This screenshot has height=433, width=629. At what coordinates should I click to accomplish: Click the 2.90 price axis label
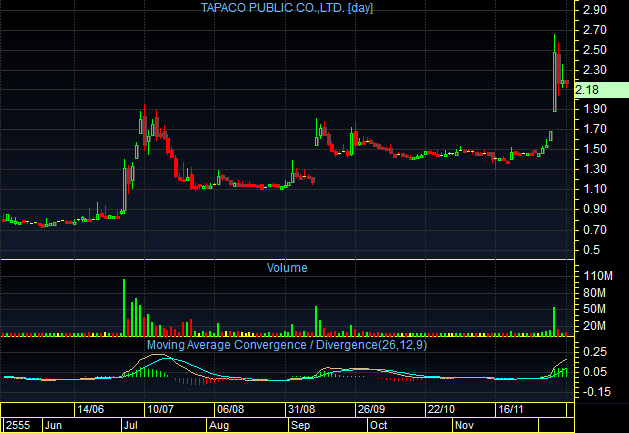coord(594,10)
